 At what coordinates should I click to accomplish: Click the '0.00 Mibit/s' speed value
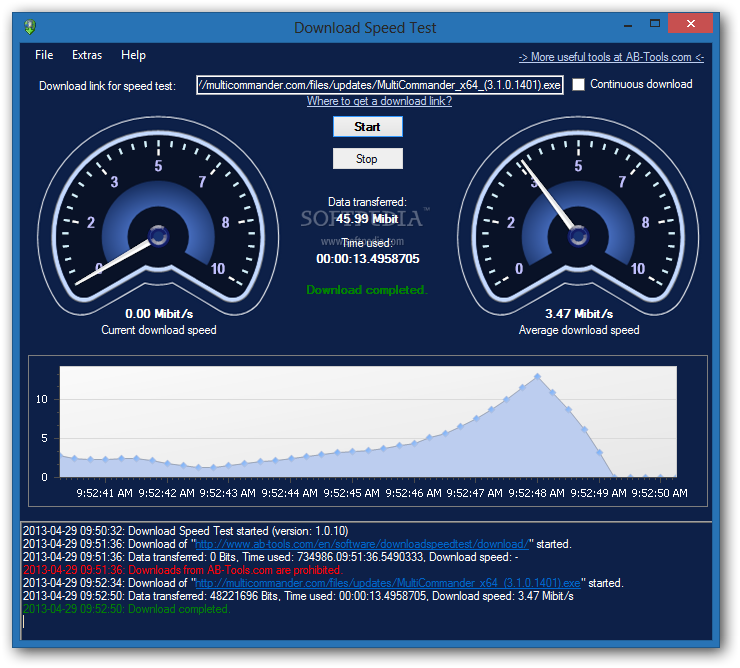click(x=159, y=314)
